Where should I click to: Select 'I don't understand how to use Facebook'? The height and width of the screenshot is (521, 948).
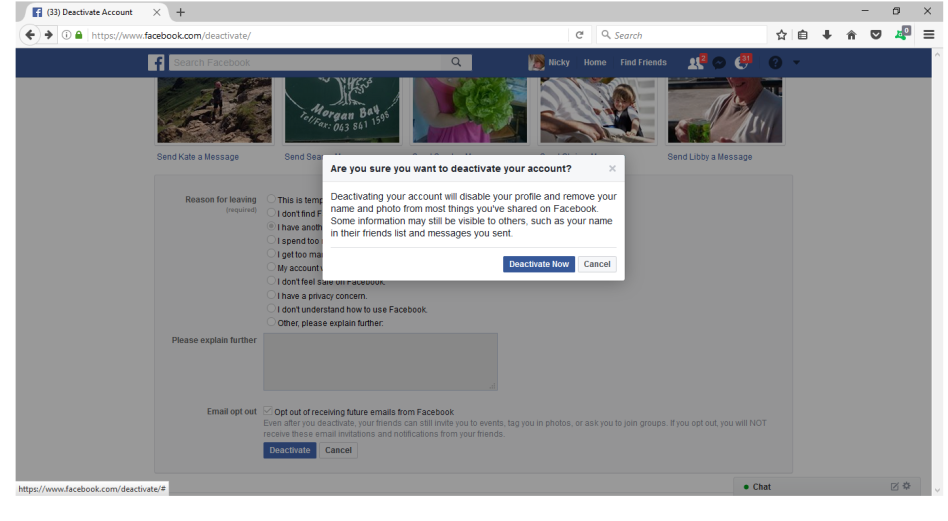click(x=271, y=309)
